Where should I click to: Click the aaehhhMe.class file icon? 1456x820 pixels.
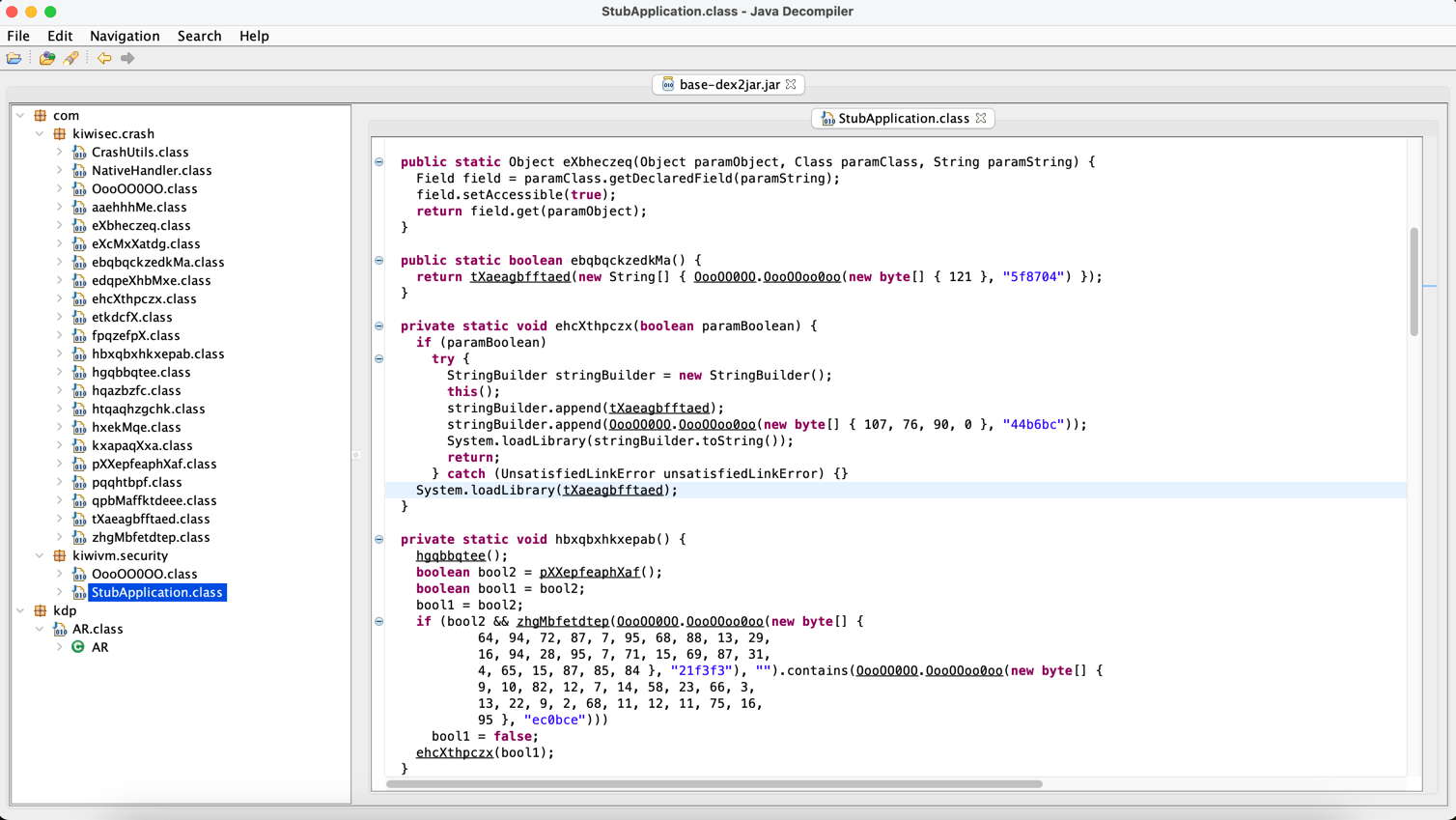click(x=79, y=207)
